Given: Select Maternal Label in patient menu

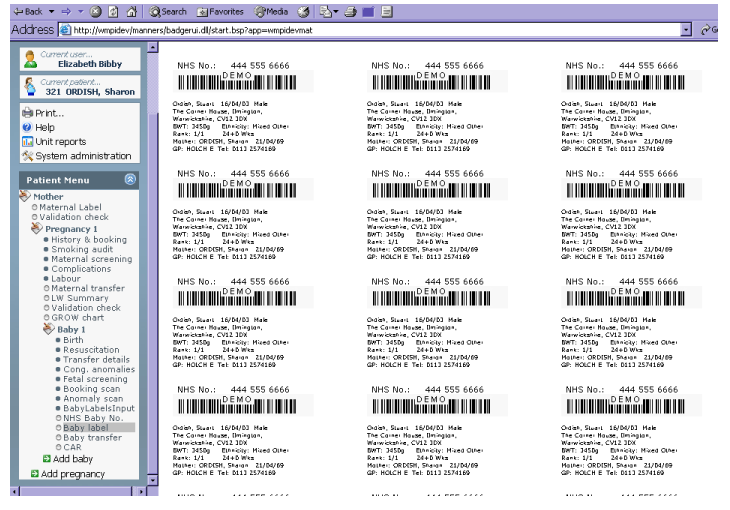Looking at the screenshot, I should point(70,207).
